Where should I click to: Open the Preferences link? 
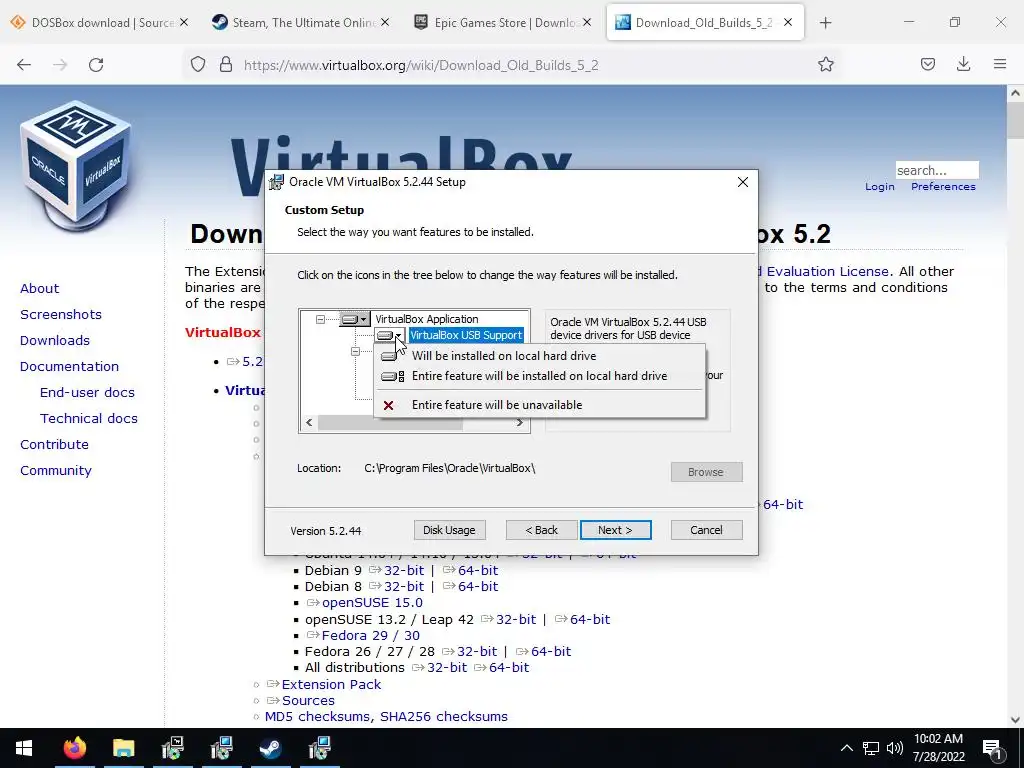point(943,187)
